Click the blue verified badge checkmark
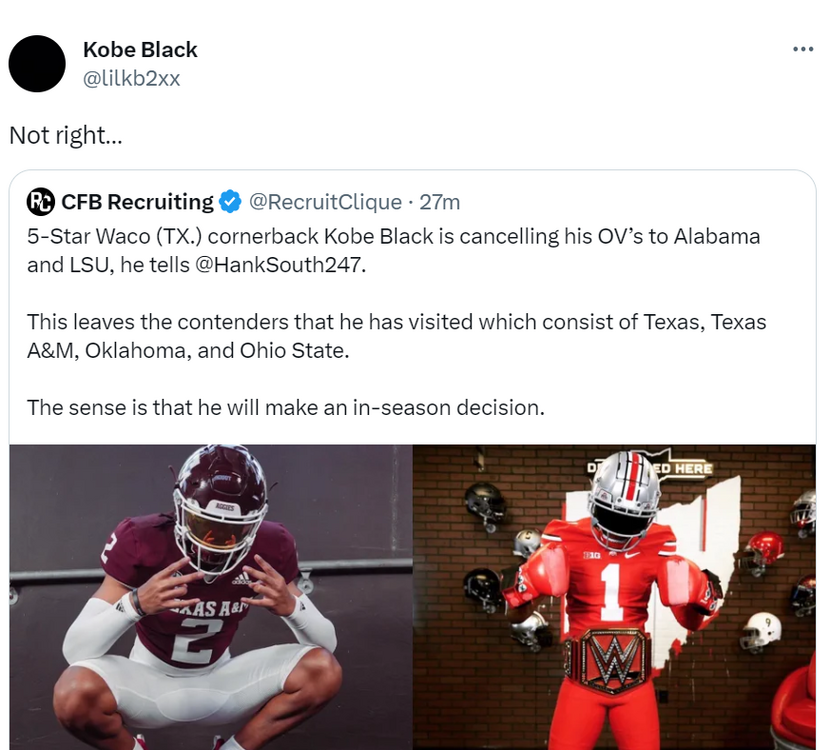 pos(230,202)
